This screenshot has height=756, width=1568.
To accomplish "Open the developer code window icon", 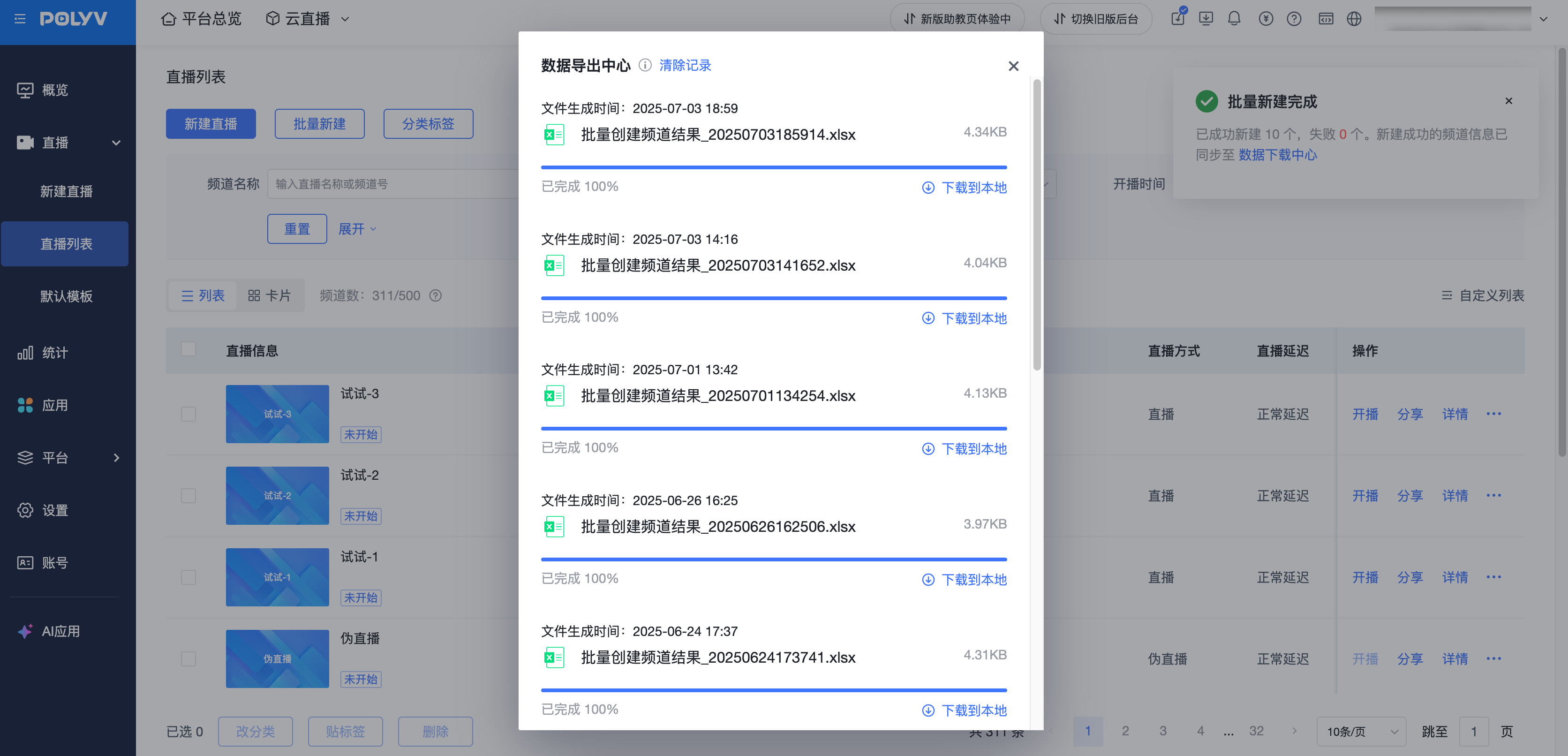I will (x=1326, y=19).
